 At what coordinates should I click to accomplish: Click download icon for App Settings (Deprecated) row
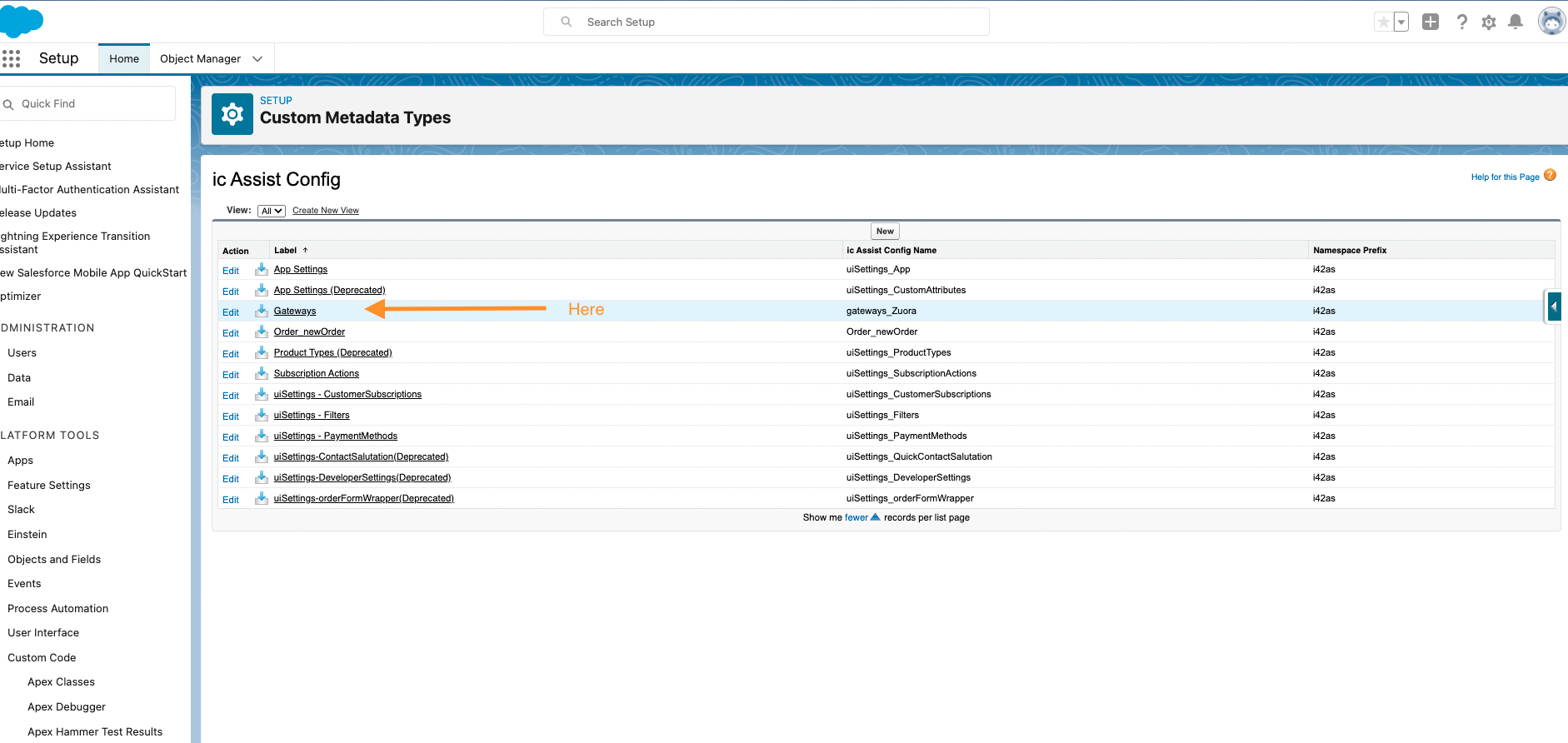(x=262, y=290)
